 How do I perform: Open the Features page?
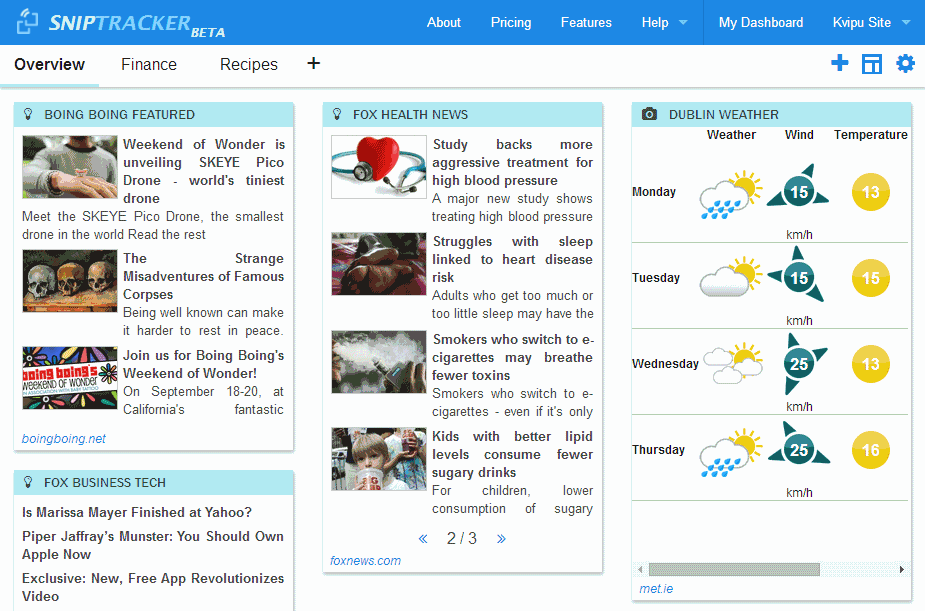click(x=586, y=22)
